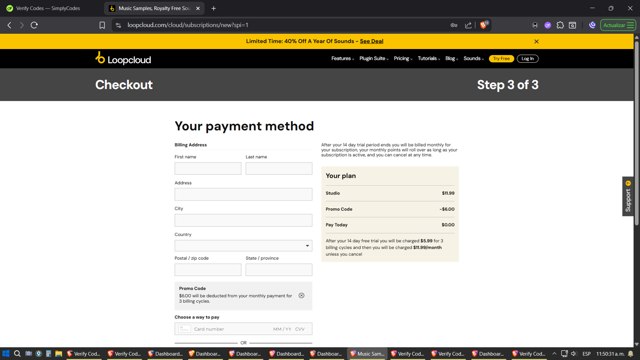Open a new browser tab with plus
Image resolution: width=640 pixels, height=360 pixels.
(213, 8)
